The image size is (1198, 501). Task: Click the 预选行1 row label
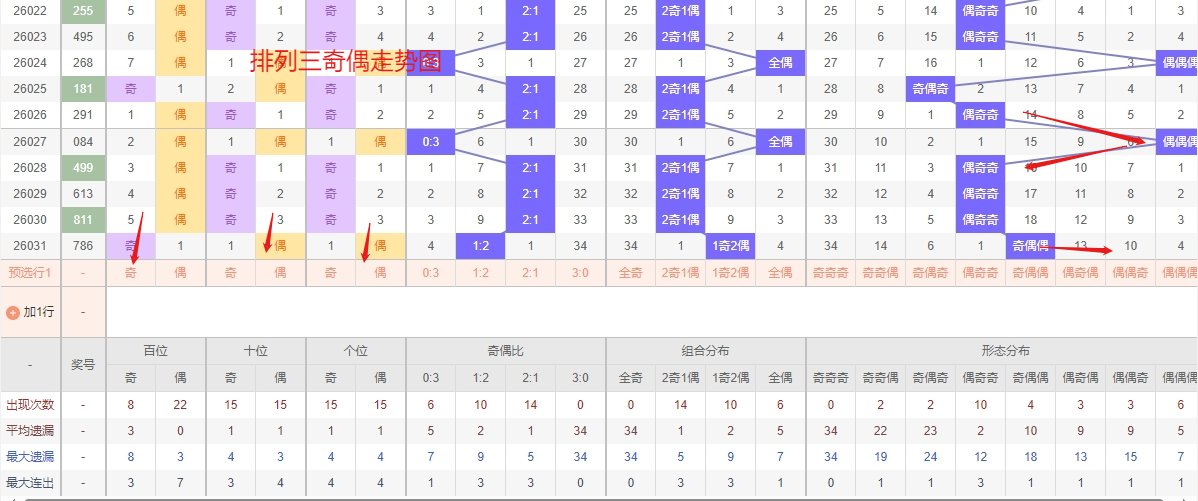(30, 272)
